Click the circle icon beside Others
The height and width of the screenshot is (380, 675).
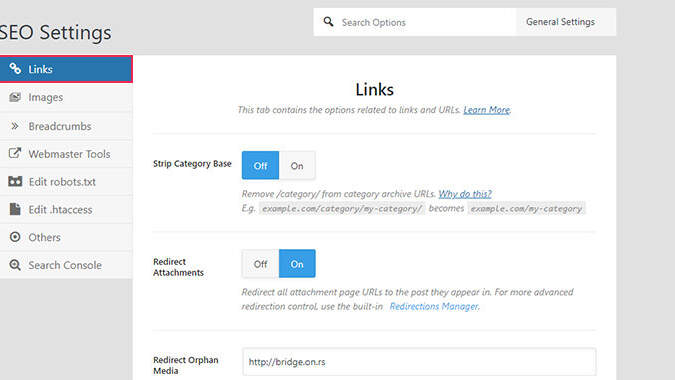pos(15,237)
